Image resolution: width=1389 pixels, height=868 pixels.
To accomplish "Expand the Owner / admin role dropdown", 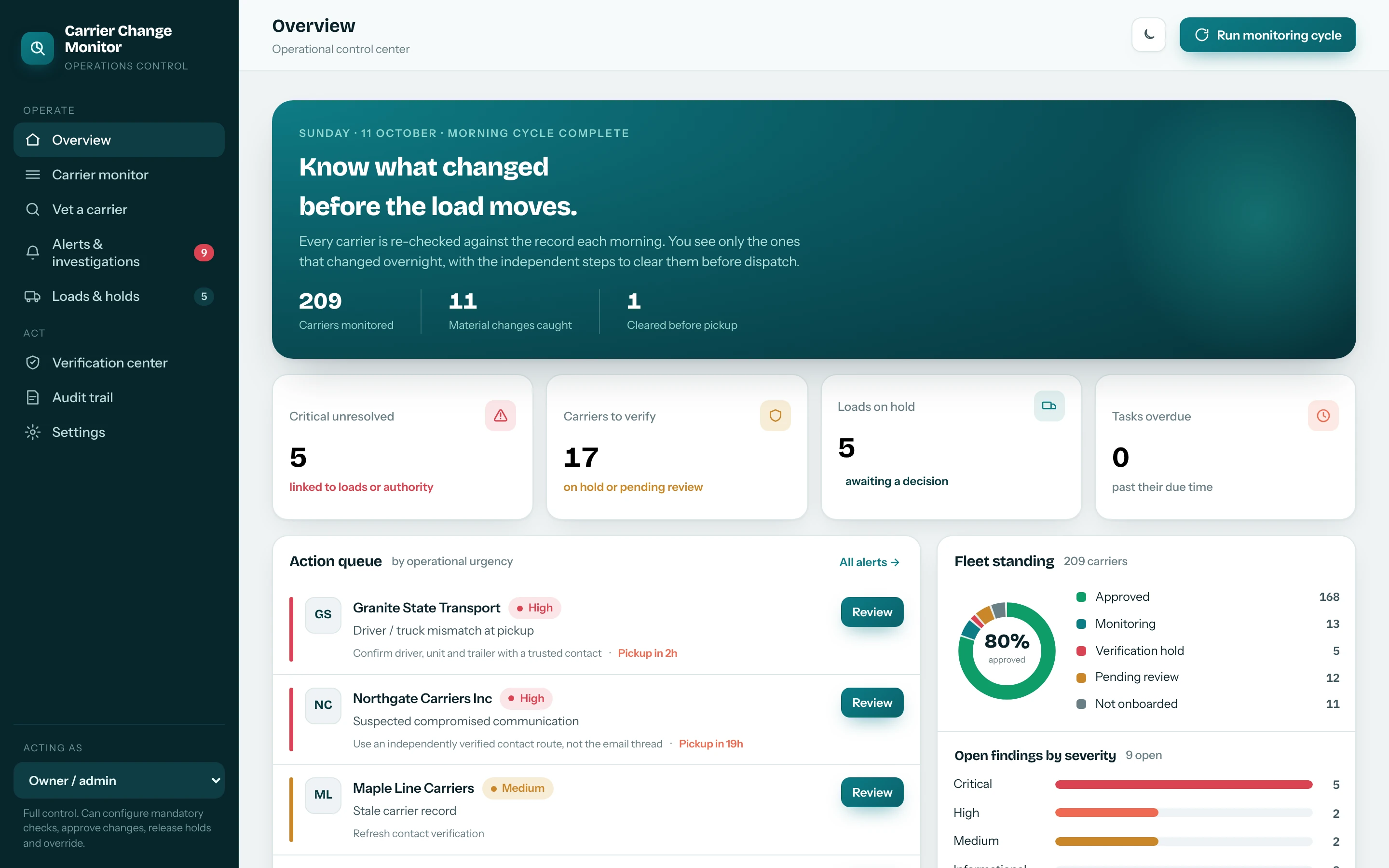I will 119,780.
